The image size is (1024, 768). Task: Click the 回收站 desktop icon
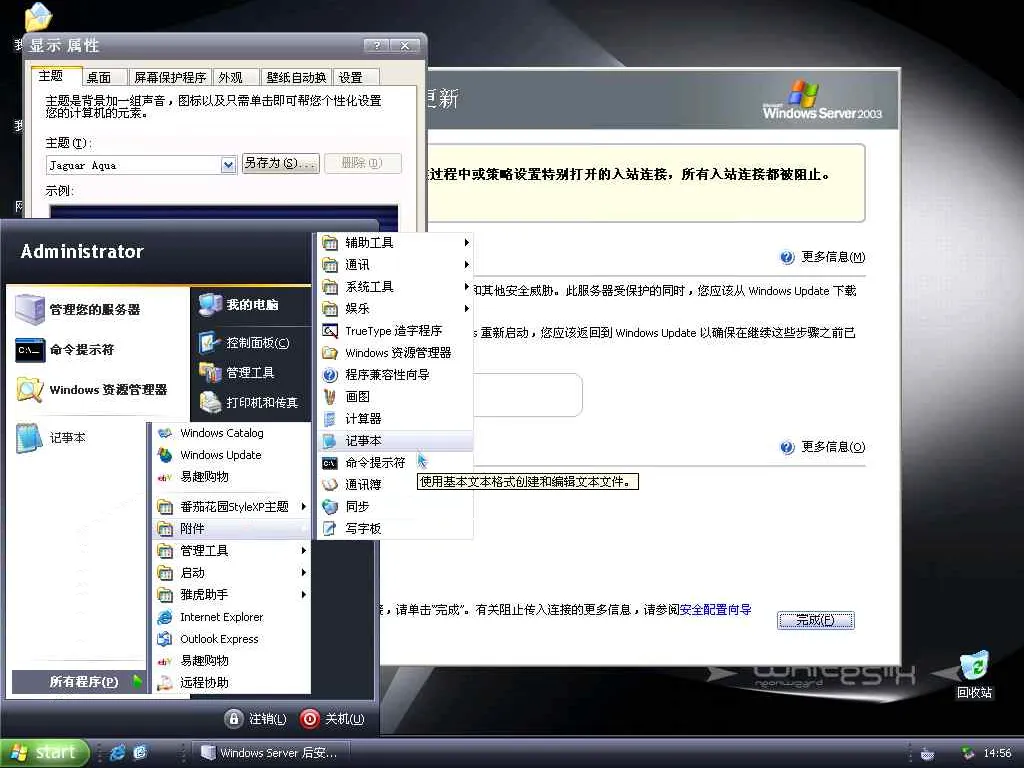974,675
